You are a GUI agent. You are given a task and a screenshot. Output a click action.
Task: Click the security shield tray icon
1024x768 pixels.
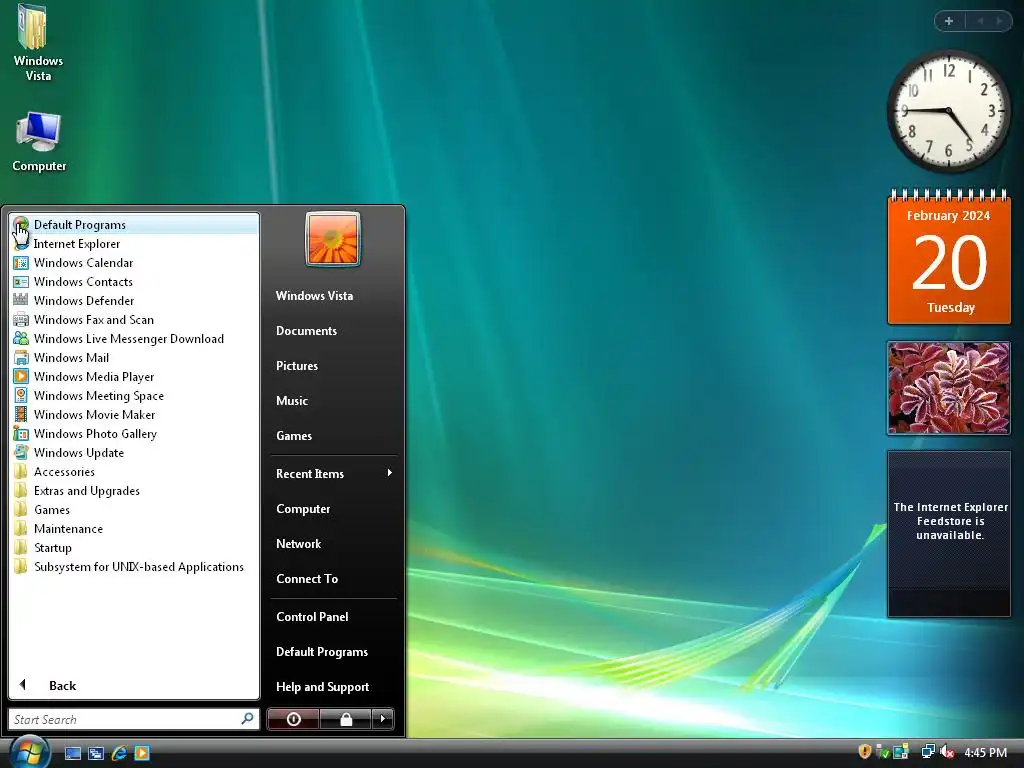click(x=865, y=752)
